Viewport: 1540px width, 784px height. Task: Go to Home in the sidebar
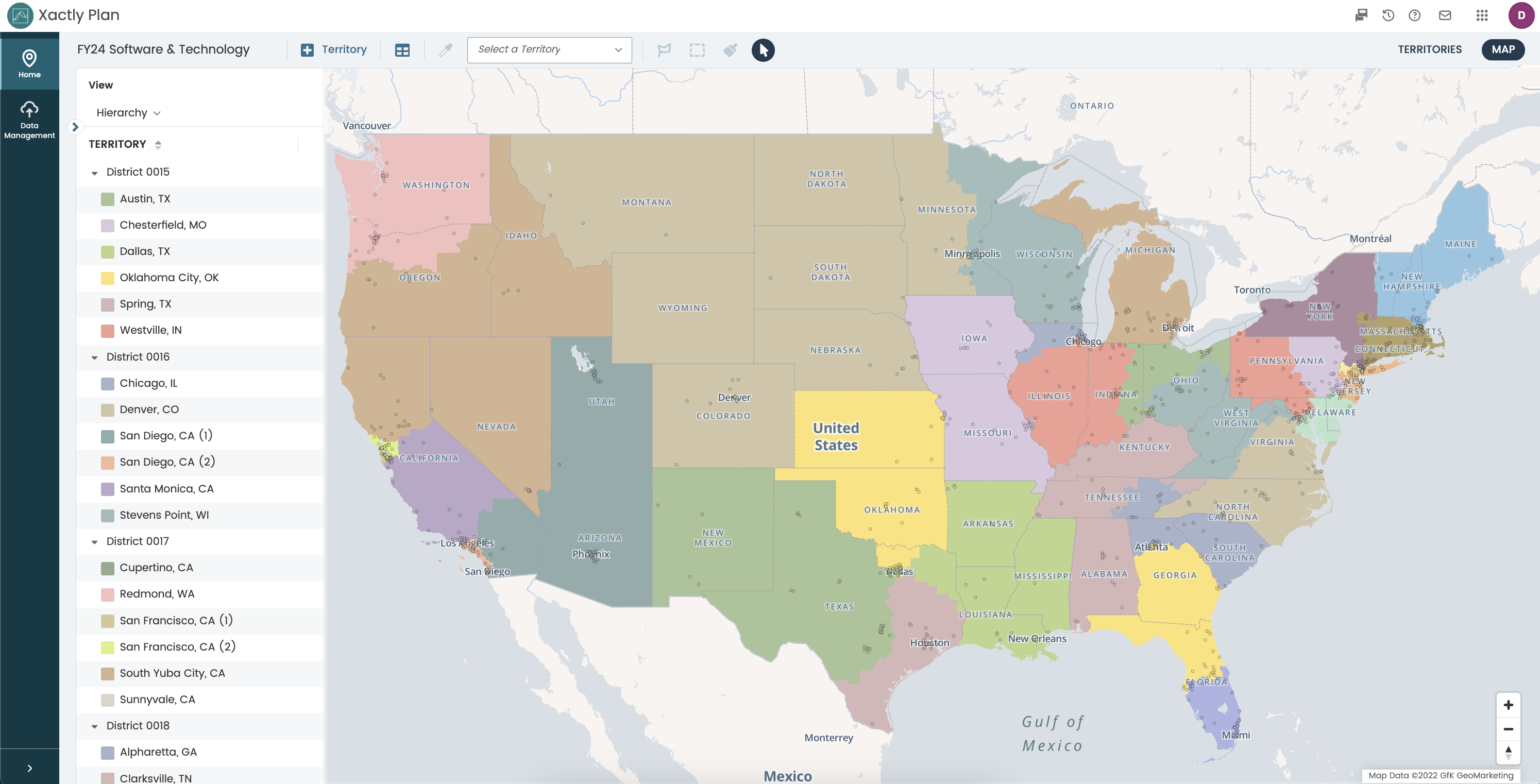point(29,64)
